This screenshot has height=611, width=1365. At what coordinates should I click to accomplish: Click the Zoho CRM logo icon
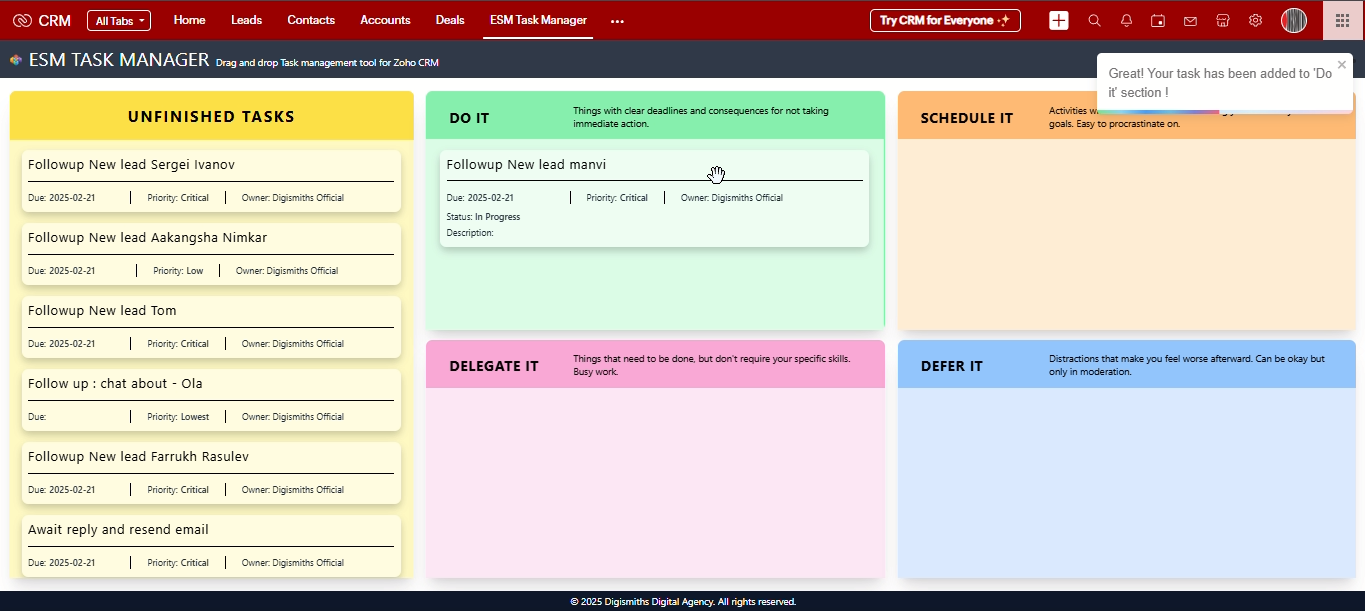[x=22, y=21]
